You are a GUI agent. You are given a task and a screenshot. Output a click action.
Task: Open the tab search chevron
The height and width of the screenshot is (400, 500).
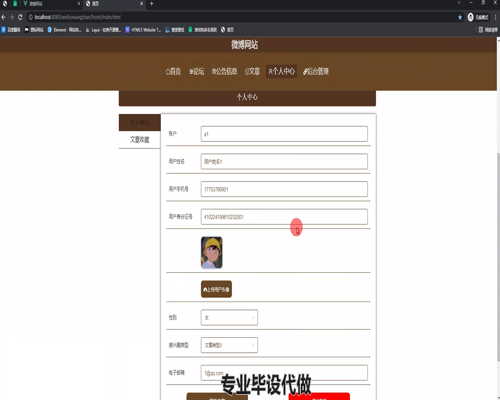459,3
